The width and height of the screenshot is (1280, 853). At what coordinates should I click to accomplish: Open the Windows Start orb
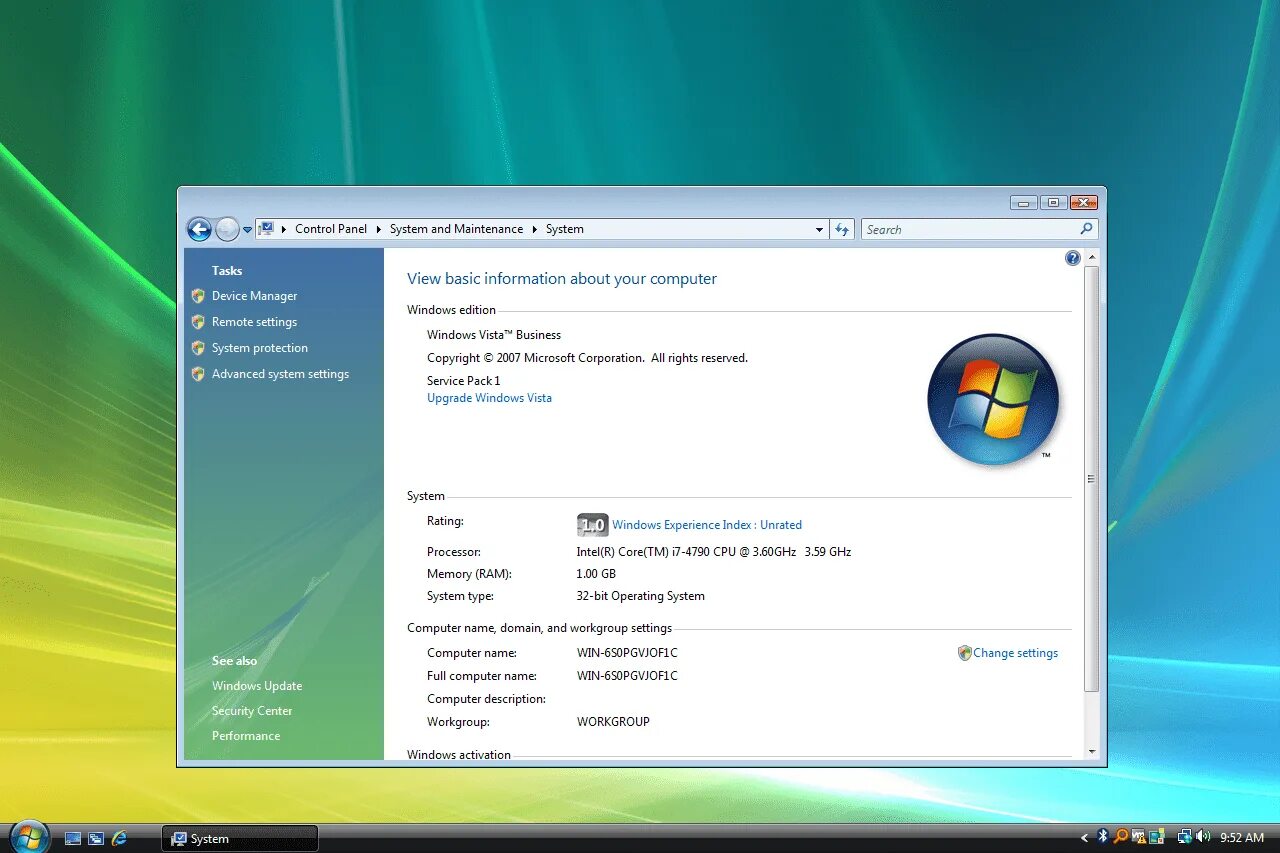(30, 837)
